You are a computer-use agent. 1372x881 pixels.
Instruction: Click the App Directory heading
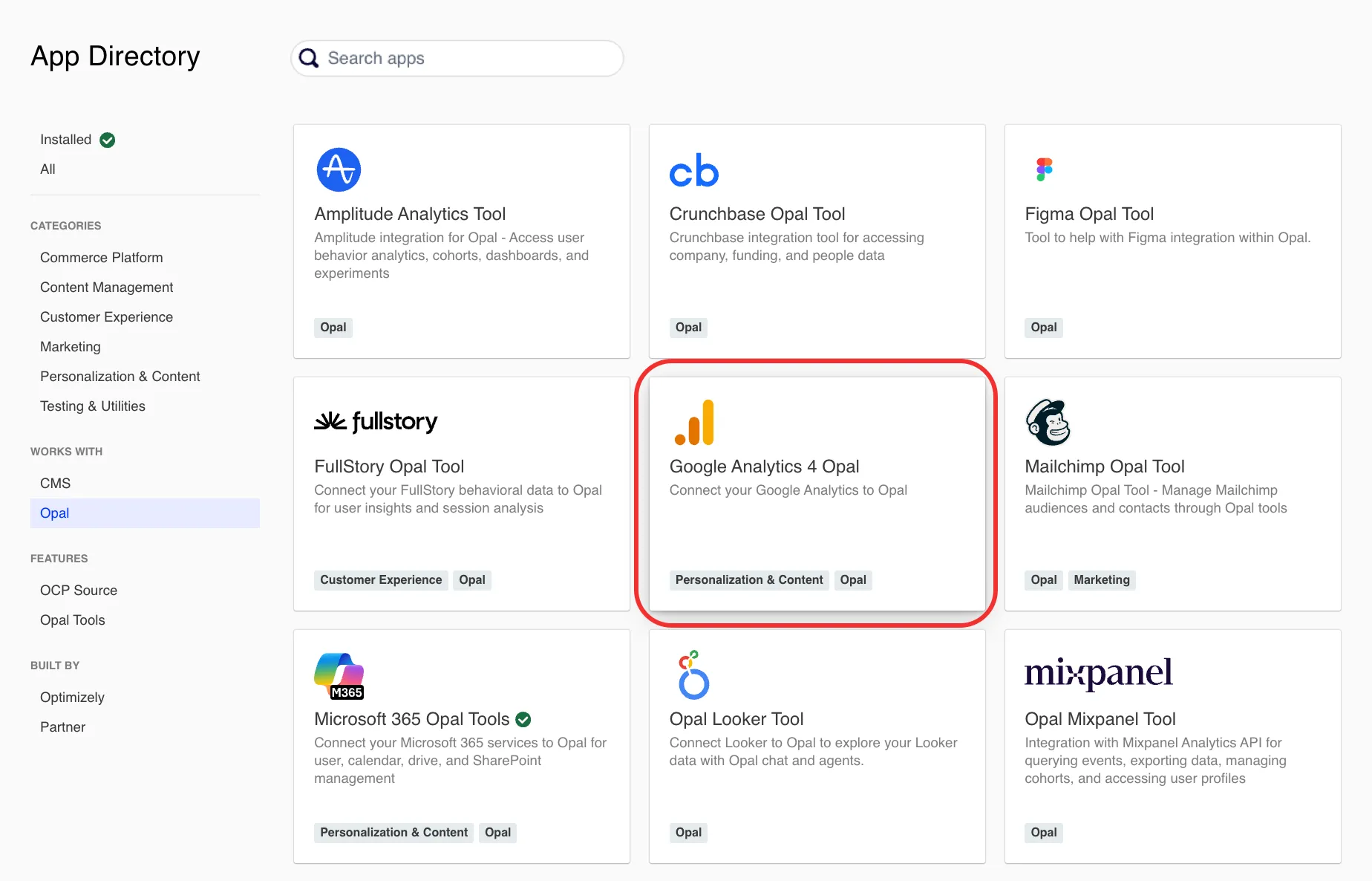pyautogui.click(x=115, y=56)
